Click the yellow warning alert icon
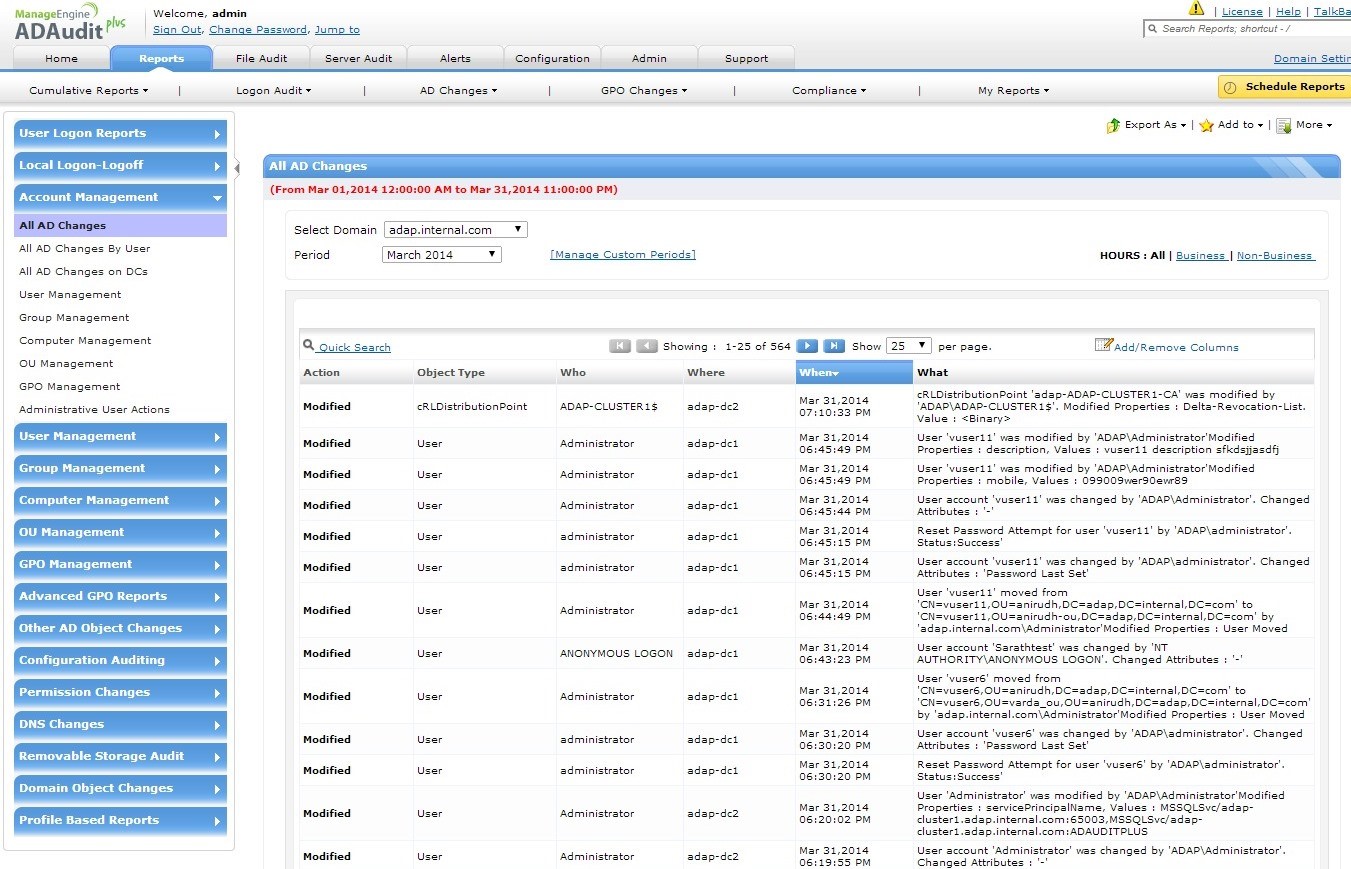This screenshot has height=869, width=1351. click(1196, 9)
